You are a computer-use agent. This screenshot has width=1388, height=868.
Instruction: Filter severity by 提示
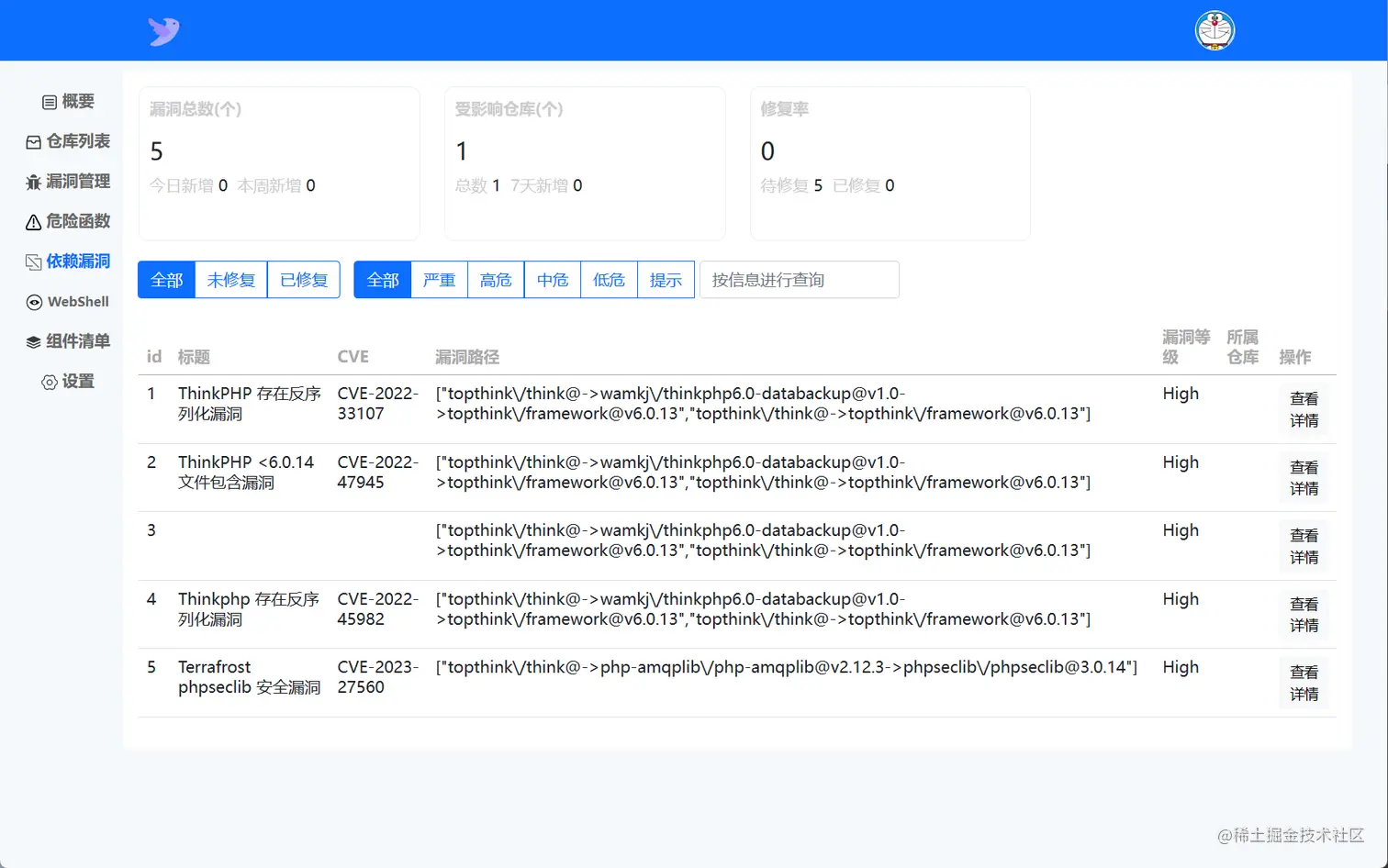pos(666,280)
